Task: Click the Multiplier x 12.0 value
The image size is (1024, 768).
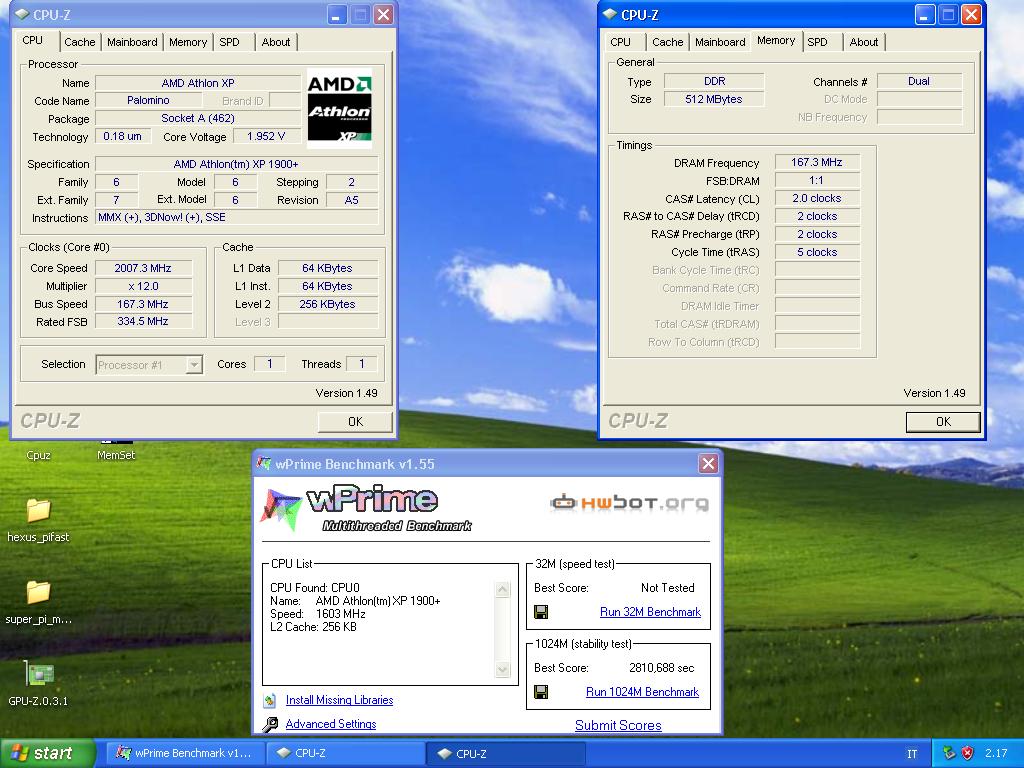Action: click(x=143, y=286)
